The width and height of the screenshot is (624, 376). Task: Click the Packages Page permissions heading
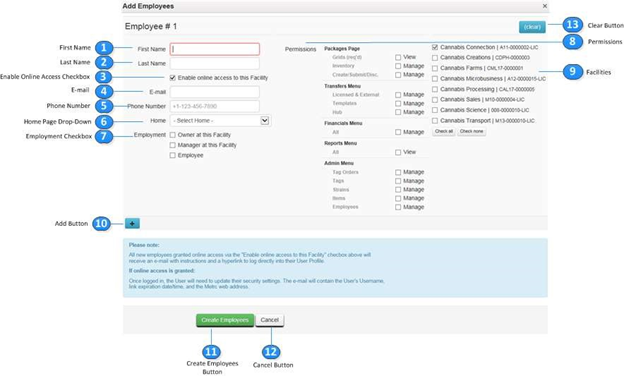pos(342,49)
